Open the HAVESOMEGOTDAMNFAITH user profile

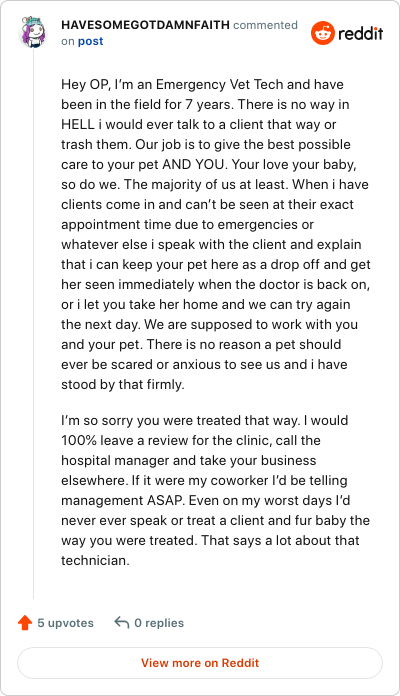pos(145,25)
